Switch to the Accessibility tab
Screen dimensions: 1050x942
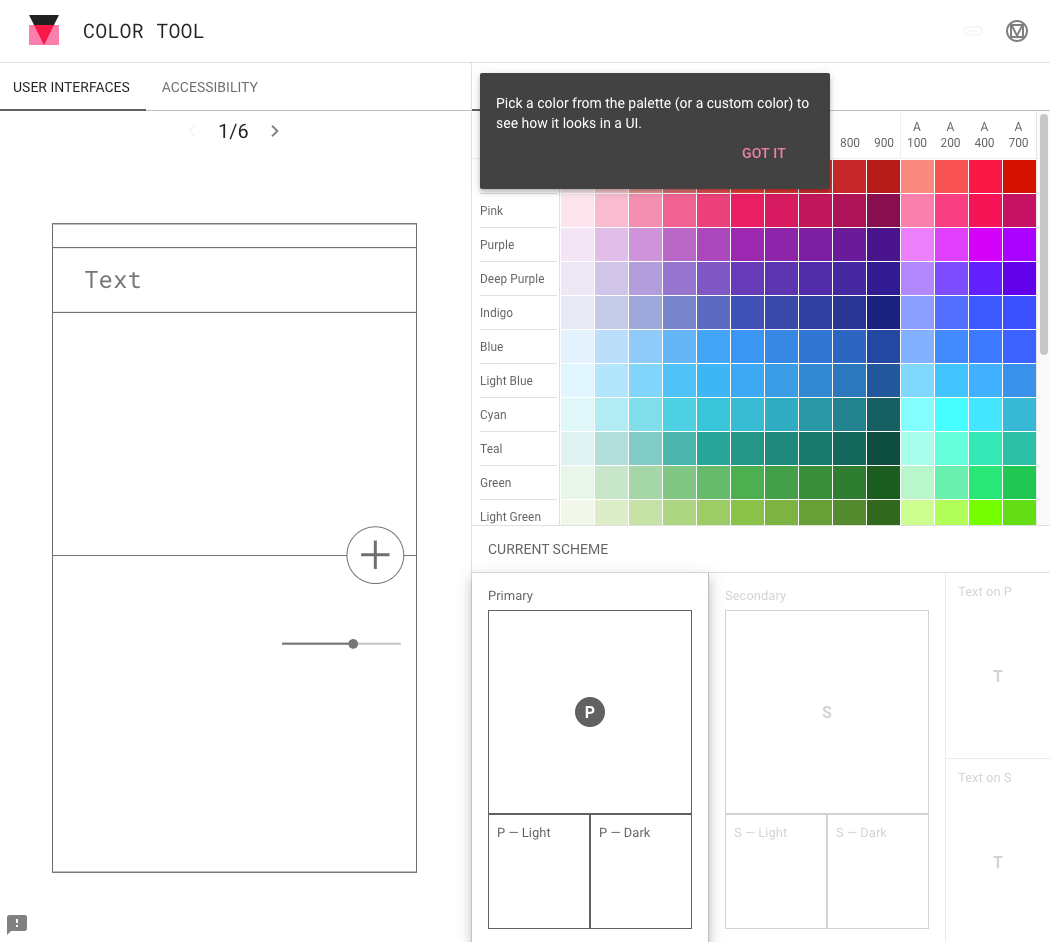pos(210,87)
